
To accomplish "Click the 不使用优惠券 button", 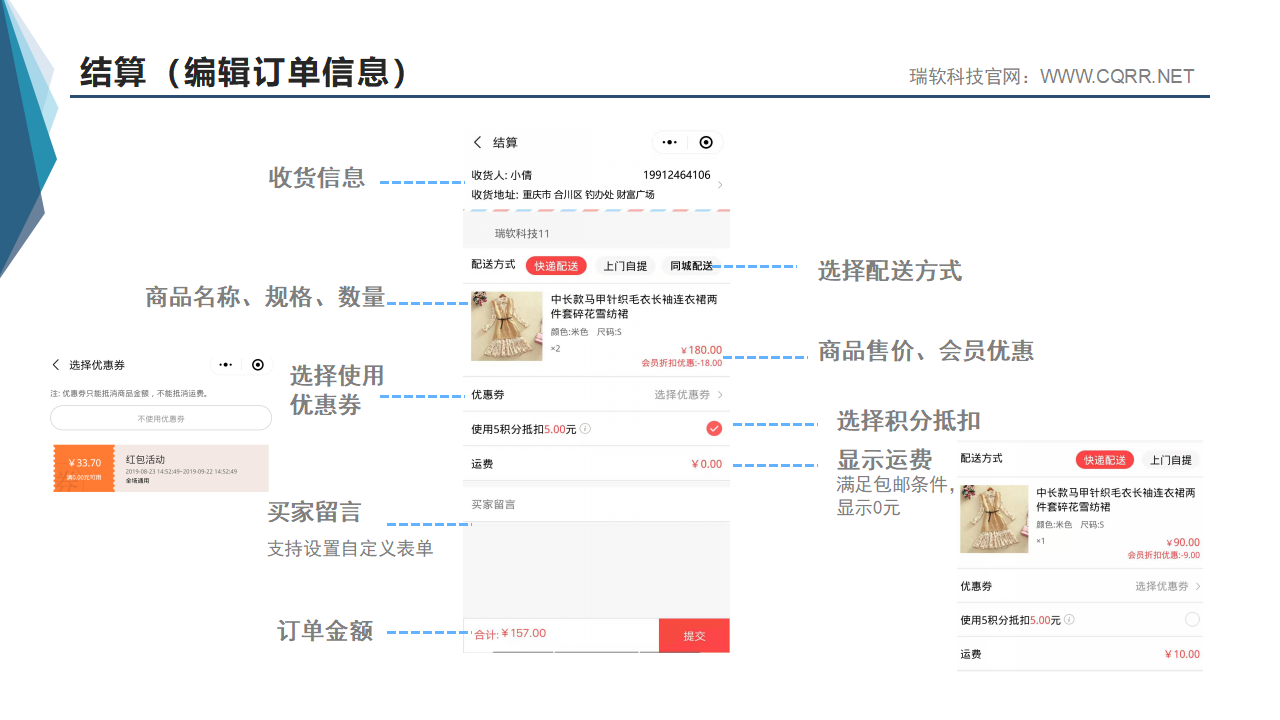I will pyautogui.click(x=161, y=418).
